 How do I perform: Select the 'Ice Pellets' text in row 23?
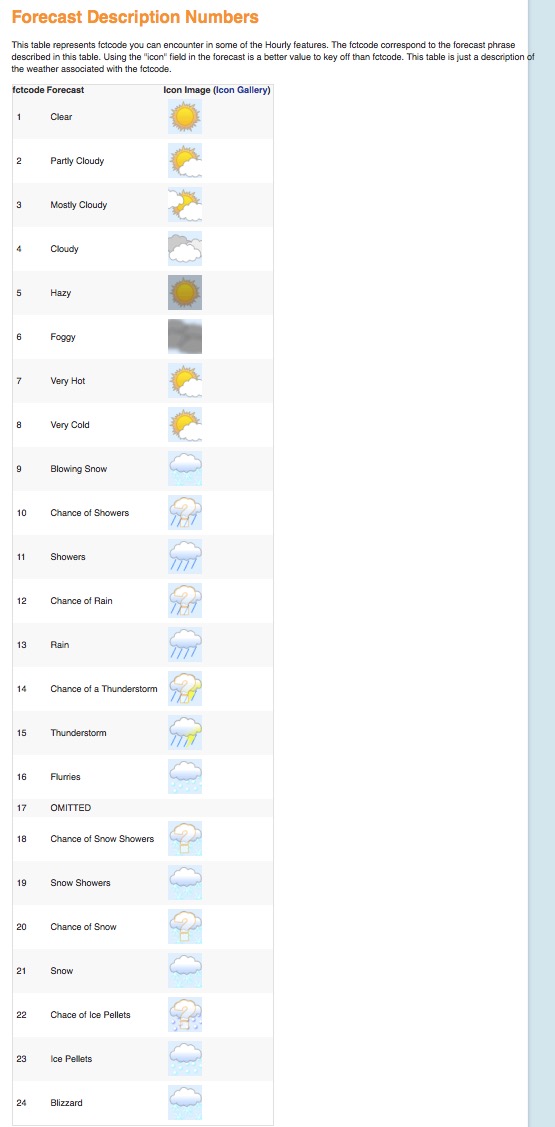71,1059
